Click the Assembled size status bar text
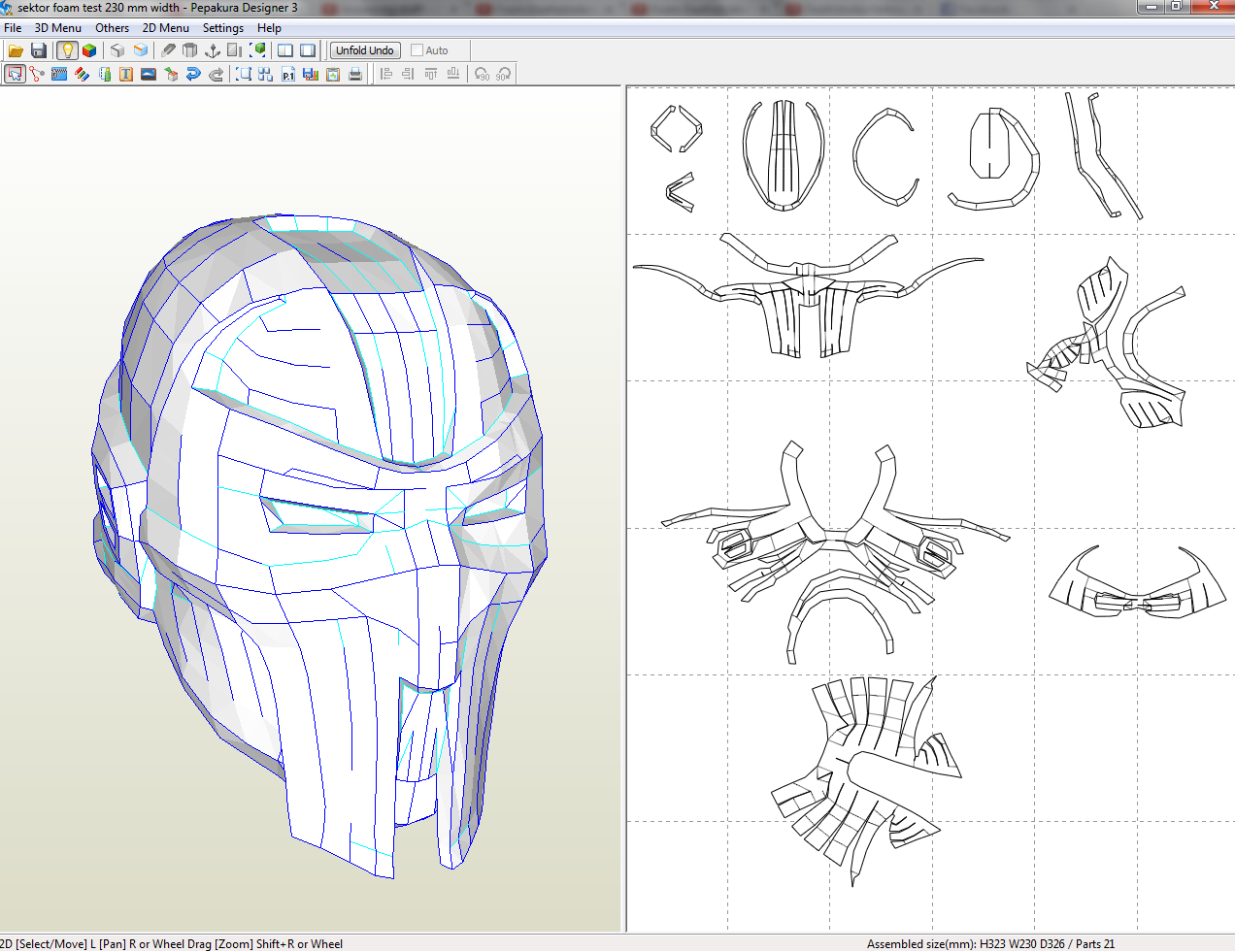The height and width of the screenshot is (952, 1235). point(990,943)
